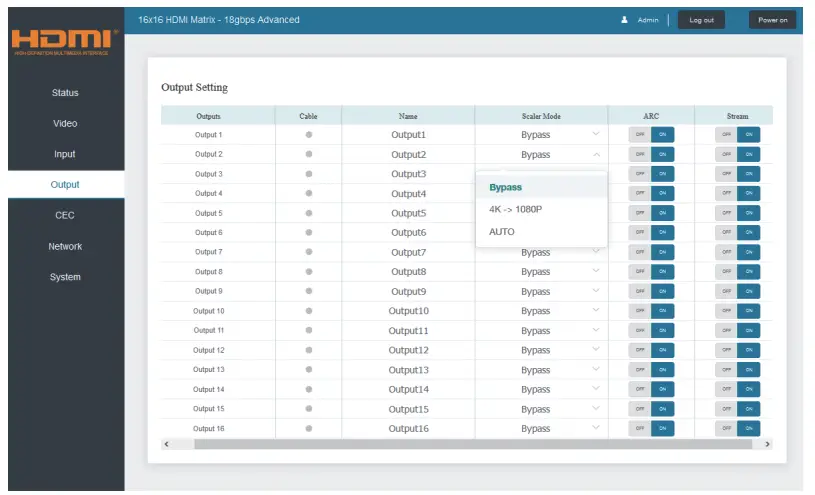Click Output 16 cable status indicator

(308, 428)
